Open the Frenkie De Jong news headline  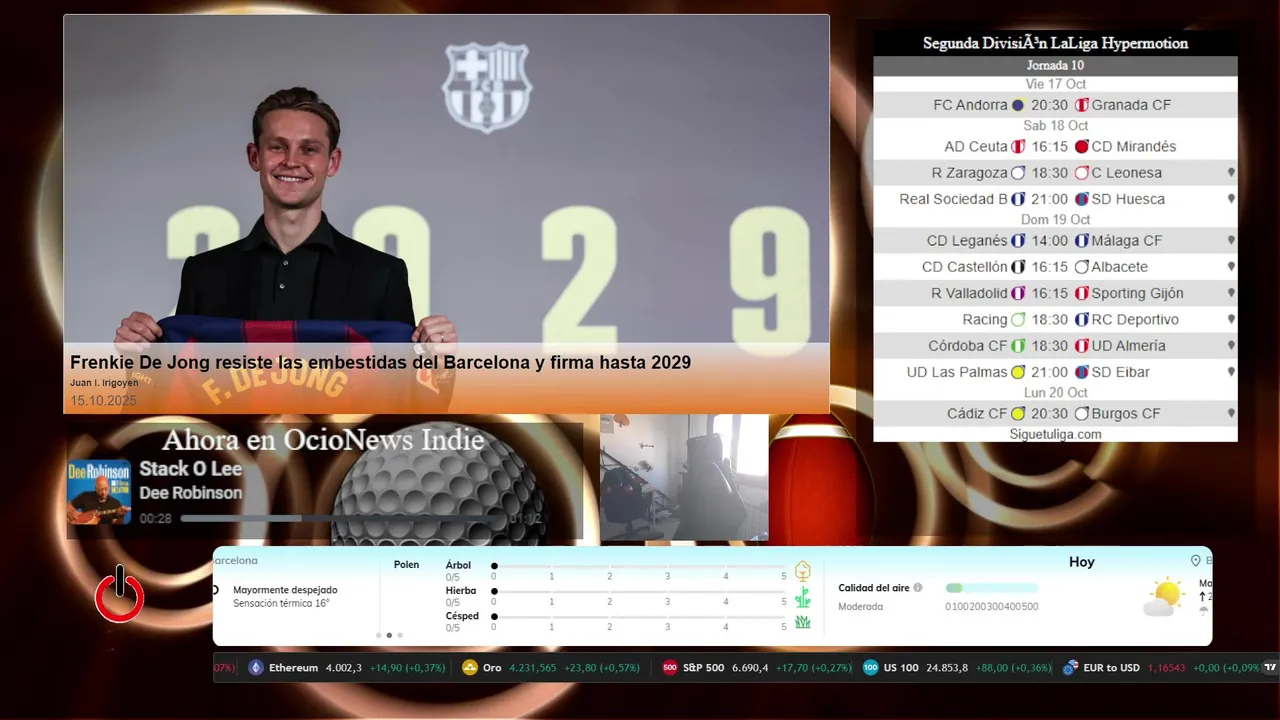[380, 362]
